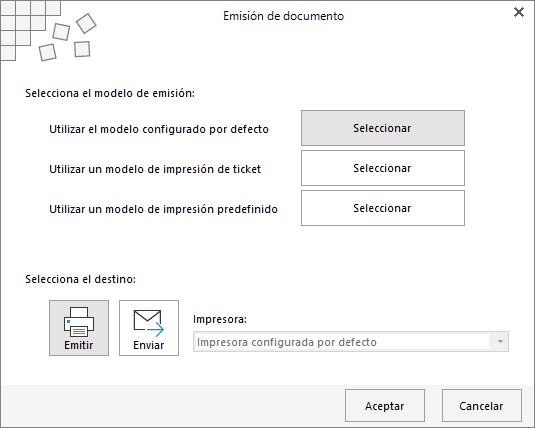
Task: Click the 'Selecciona el modelo de emisión:' heading
Action: click(110, 93)
